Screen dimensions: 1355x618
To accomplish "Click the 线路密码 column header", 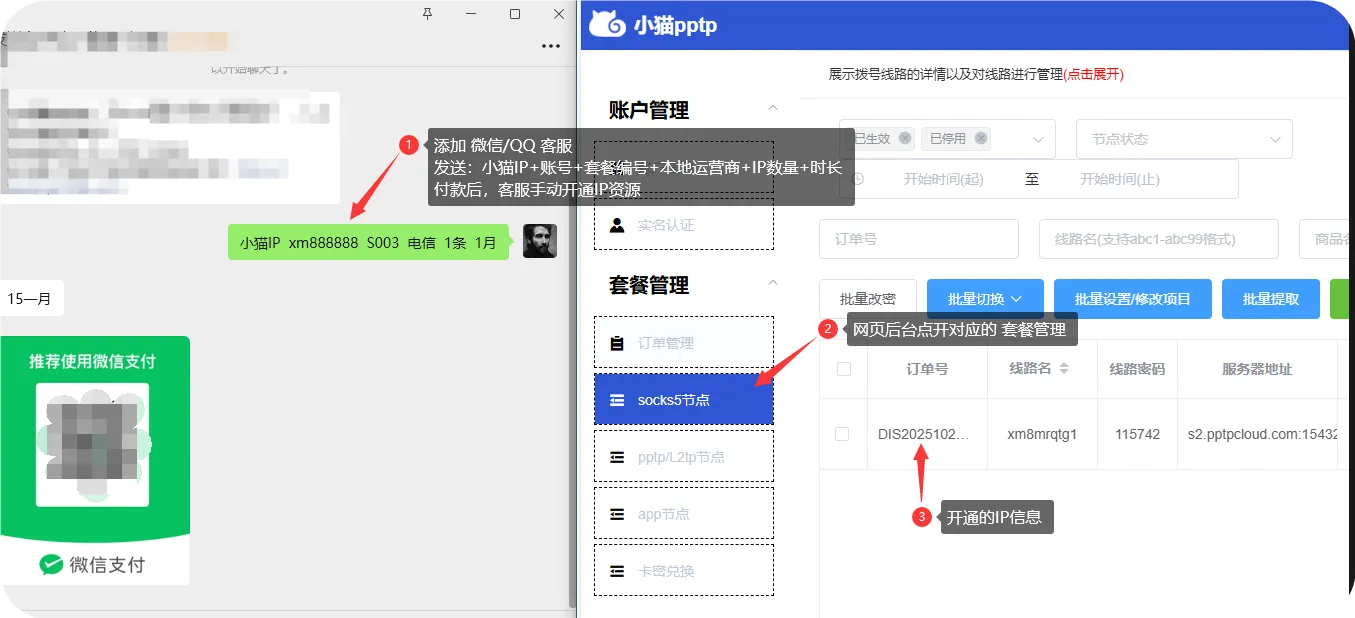I will click(1137, 369).
